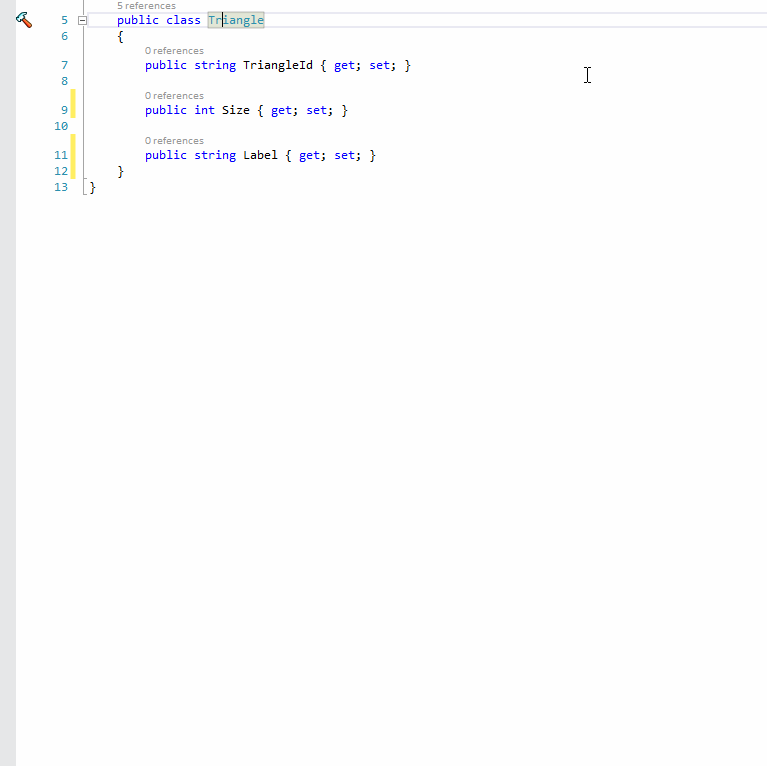This screenshot has height=766, width=767.
Task: Select the "int" type keyword on line 9
Action: (x=204, y=110)
